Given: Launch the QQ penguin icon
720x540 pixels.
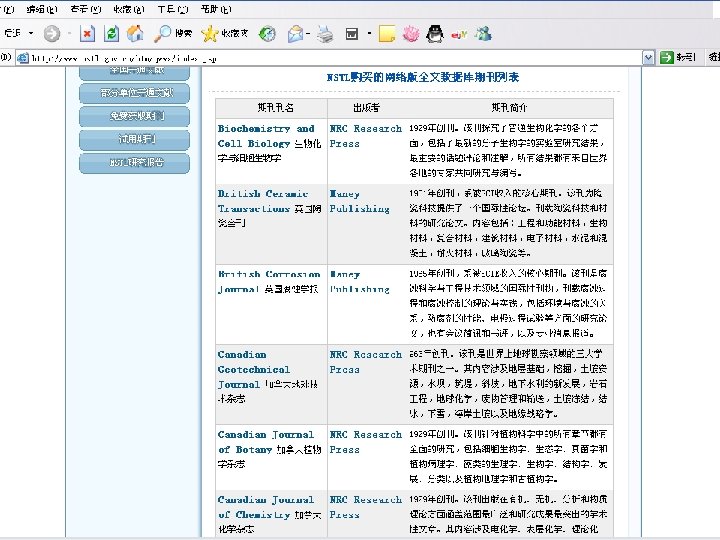Looking at the screenshot, I should click(435, 34).
